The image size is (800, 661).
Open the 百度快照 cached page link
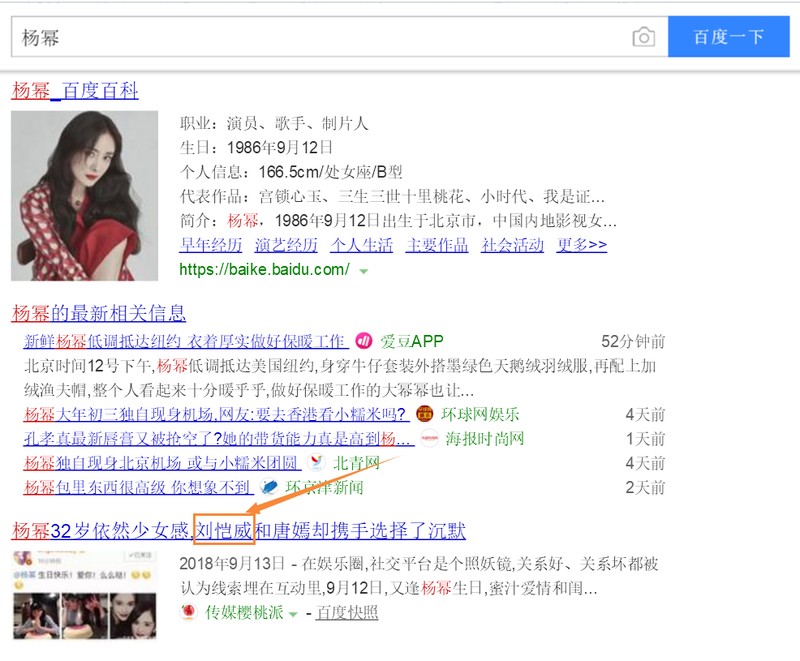point(347,613)
